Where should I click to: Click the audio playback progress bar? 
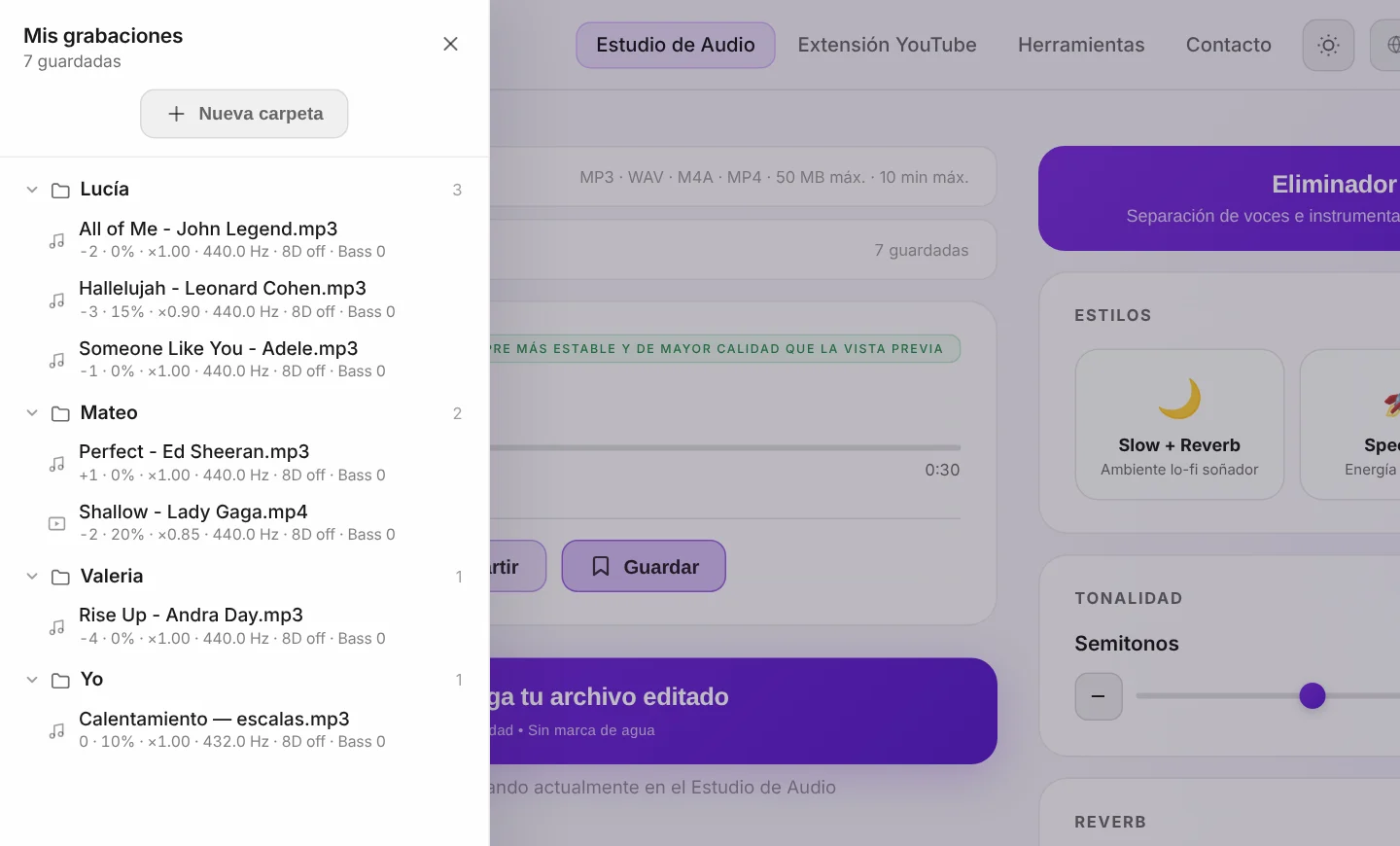(x=725, y=447)
